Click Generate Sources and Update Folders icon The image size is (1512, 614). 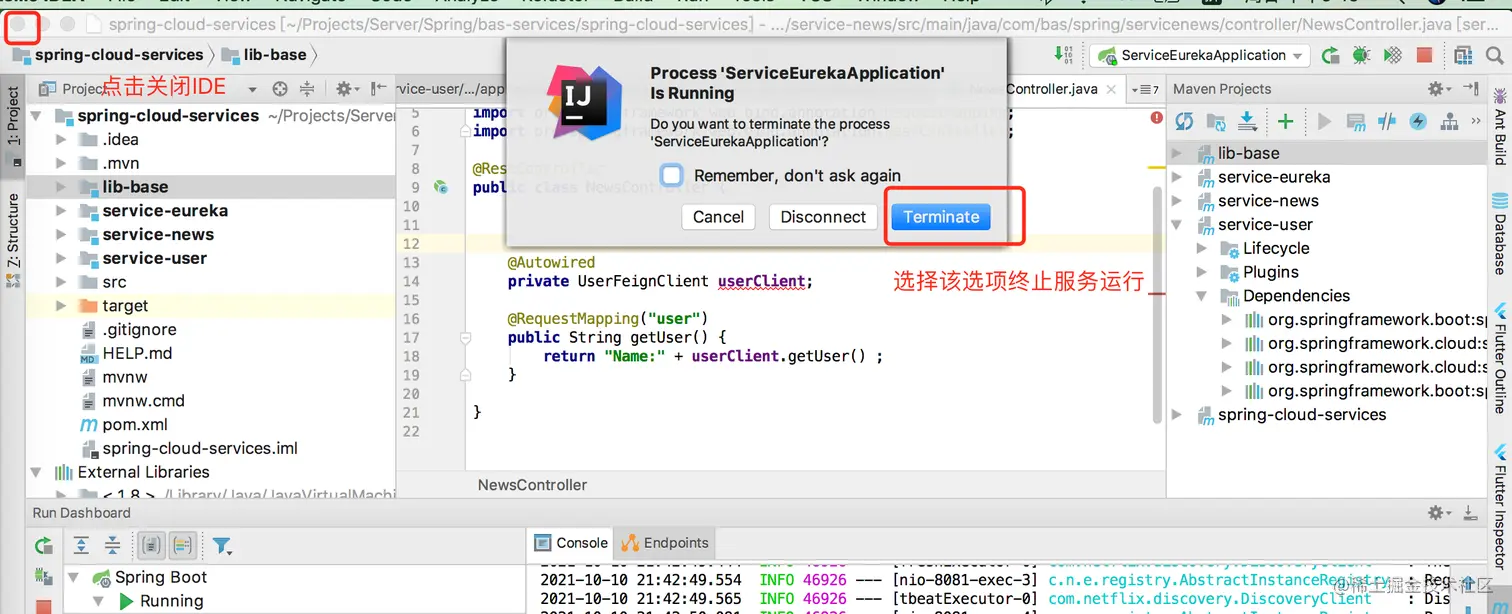pyautogui.click(x=1216, y=122)
